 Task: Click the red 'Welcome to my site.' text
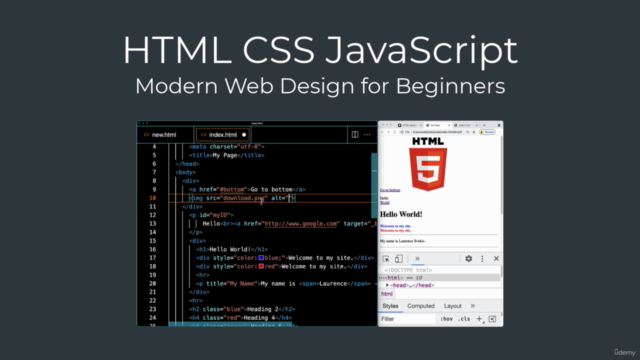coord(395,231)
